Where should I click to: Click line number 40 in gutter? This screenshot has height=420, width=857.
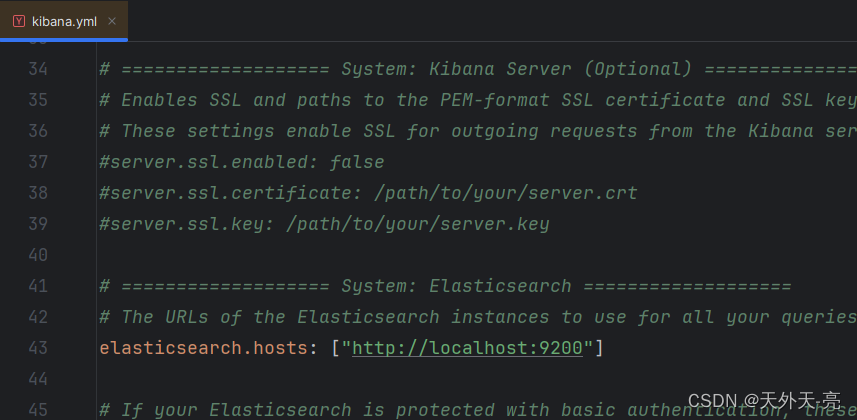click(38, 255)
